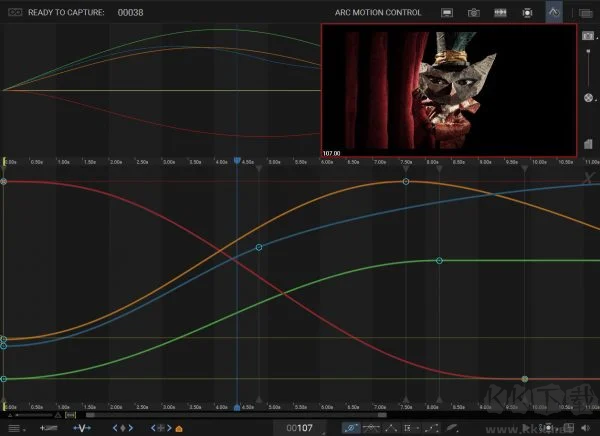Click the jog pad cross icon
Image resolution: width=600 pixels, height=436 pixels.
click(x=161, y=428)
